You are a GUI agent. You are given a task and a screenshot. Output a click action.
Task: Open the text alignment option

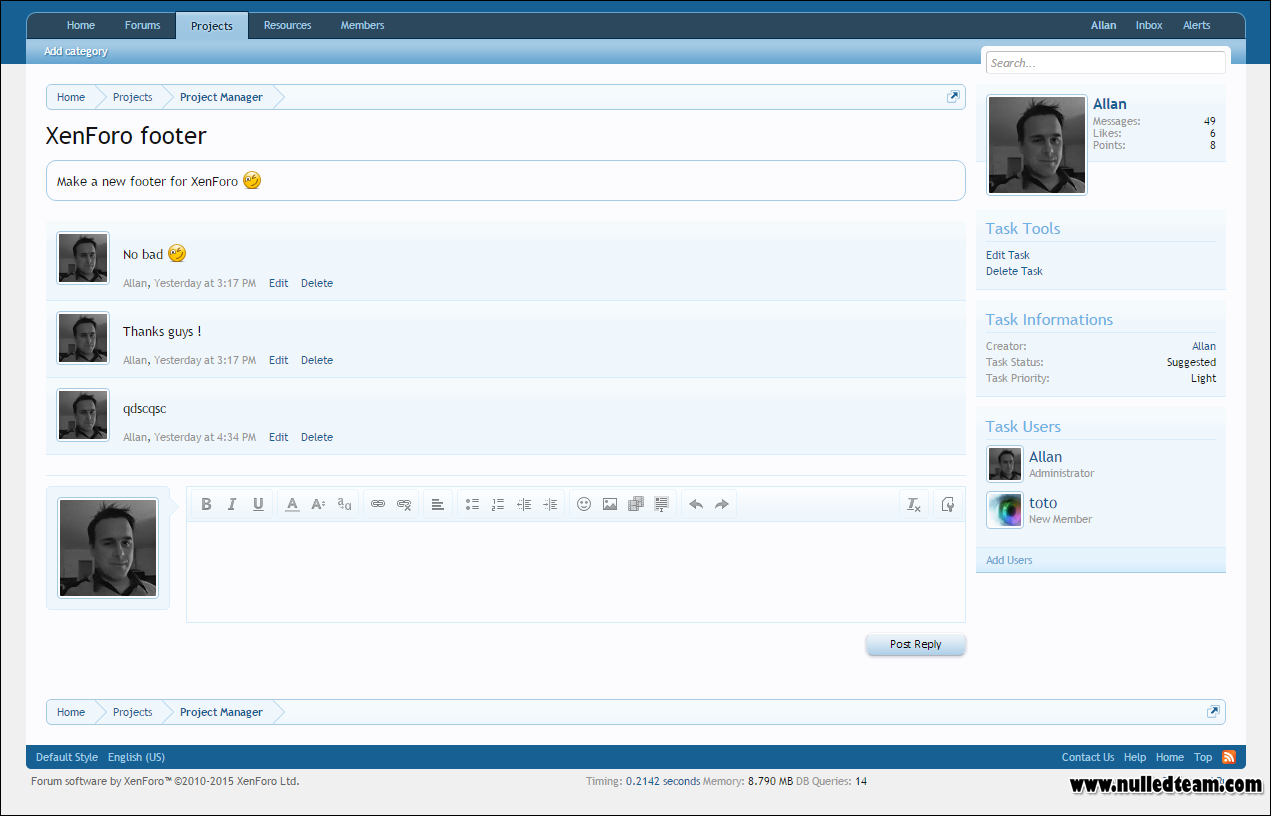(438, 504)
